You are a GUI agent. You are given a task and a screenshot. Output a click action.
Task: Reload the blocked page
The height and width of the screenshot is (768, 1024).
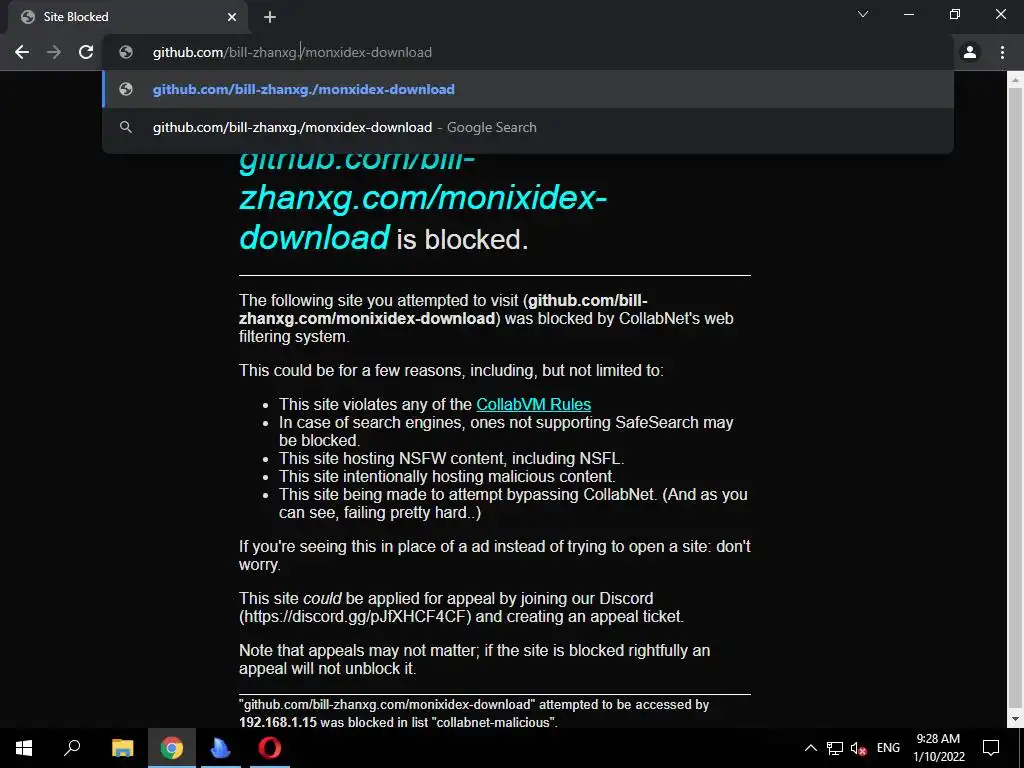(x=86, y=52)
